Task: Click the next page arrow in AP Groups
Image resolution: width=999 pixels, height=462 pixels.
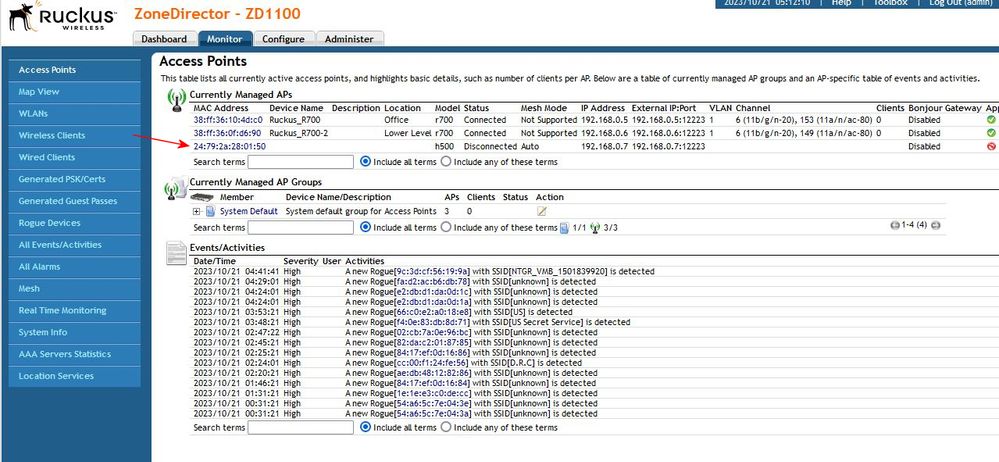Action: tap(936, 227)
